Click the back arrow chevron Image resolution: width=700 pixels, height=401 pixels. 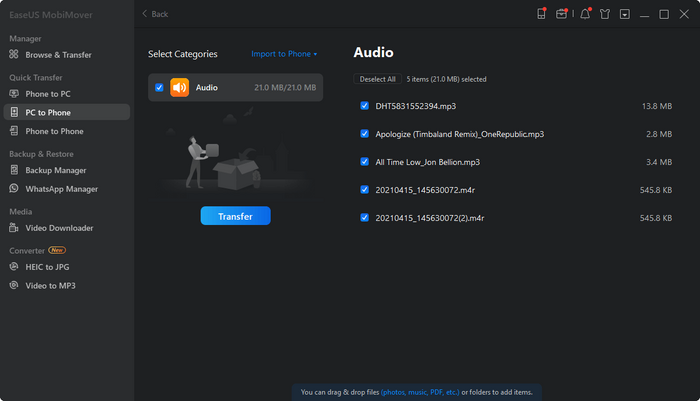coord(144,14)
